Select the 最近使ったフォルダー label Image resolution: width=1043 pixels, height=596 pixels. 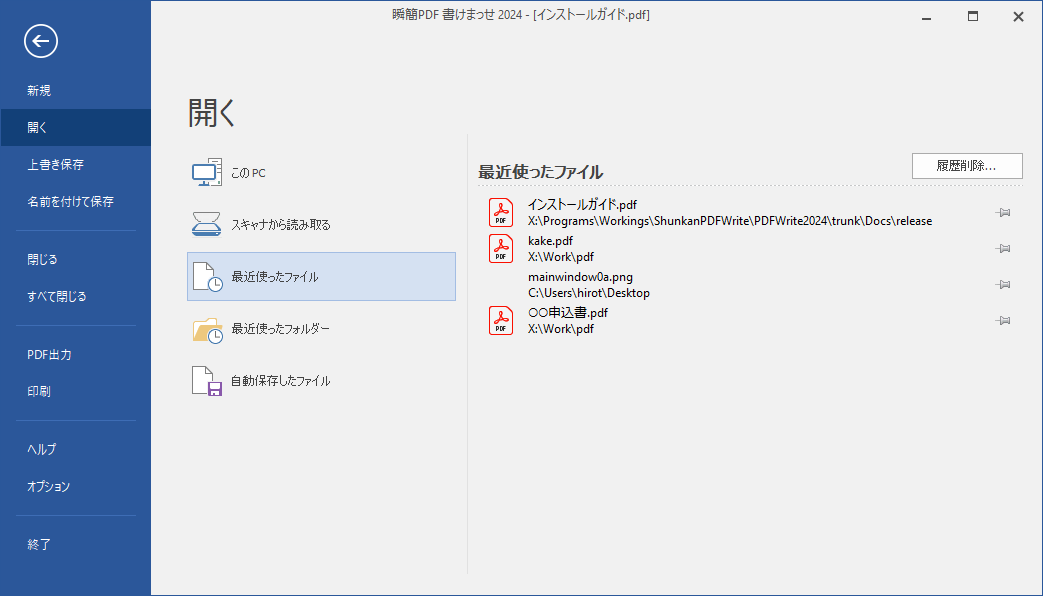coord(281,329)
